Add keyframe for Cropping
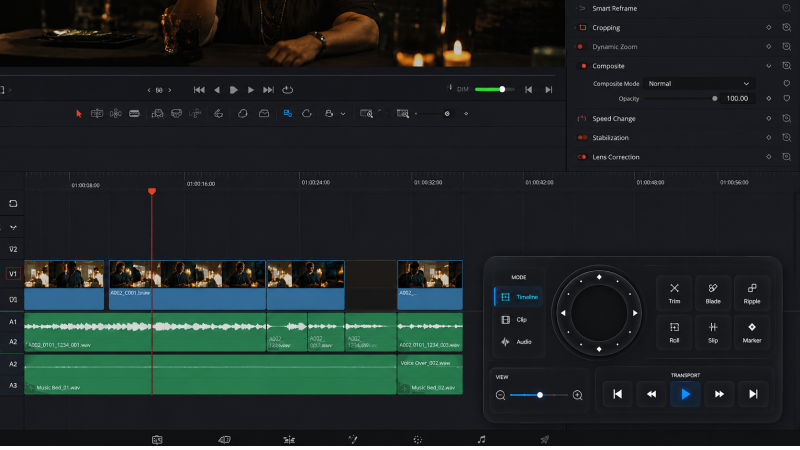Image resolution: width=800 pixels, height=450 pixels. (768, 28)
